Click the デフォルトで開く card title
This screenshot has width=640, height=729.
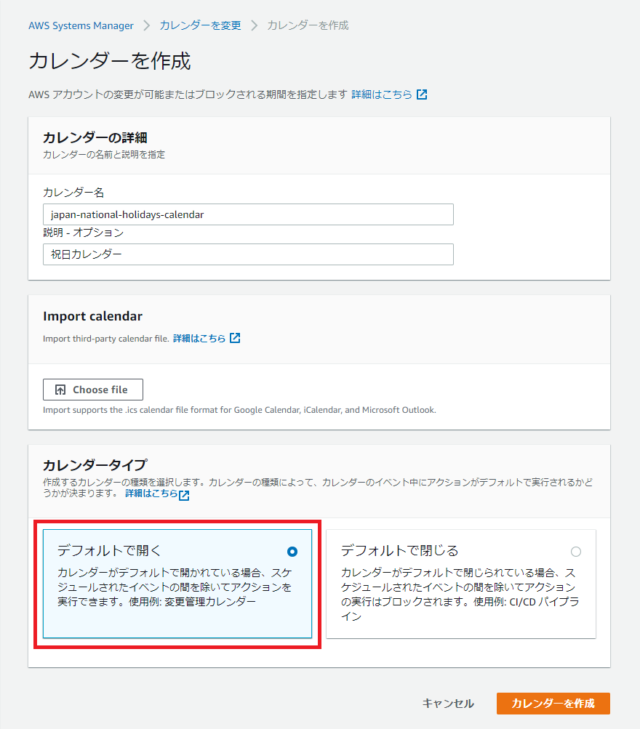[109, 550]
